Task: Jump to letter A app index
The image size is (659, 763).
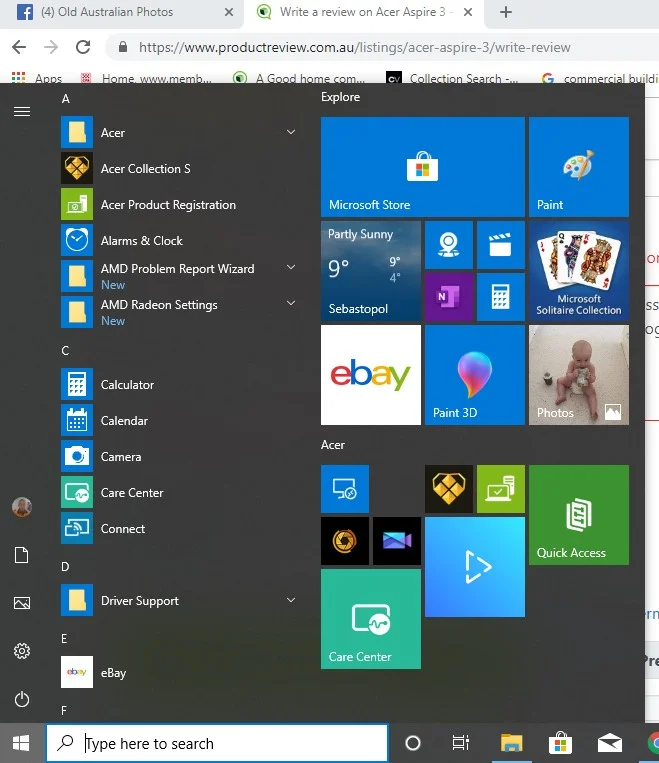Action: 66,99
